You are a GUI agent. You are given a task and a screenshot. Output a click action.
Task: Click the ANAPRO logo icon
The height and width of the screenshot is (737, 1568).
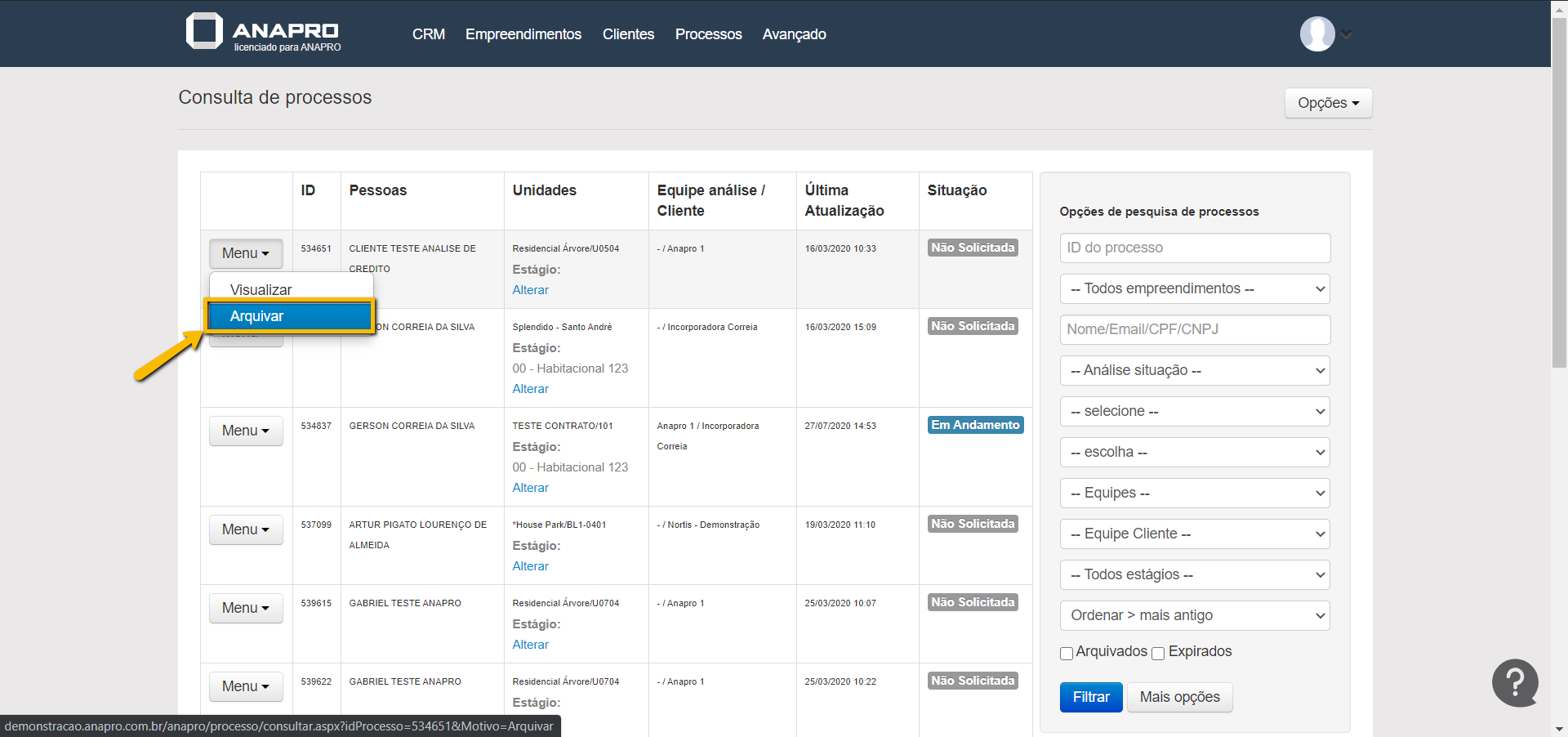coord(204,31)
